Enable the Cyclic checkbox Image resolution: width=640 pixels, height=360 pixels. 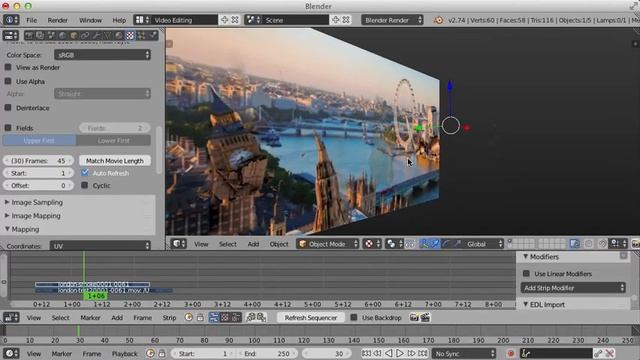coord(85,185)
